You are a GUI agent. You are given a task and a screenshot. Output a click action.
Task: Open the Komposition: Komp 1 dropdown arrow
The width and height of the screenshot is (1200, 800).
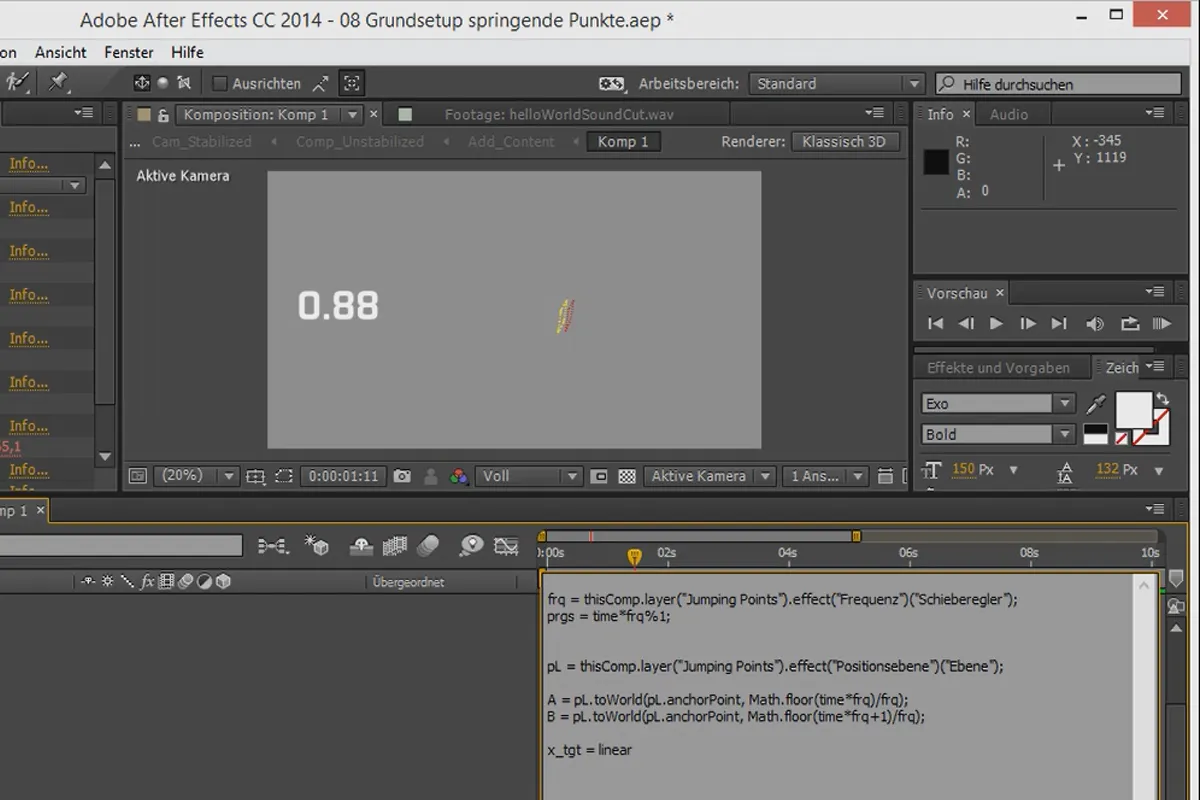(x=352, y=115)
